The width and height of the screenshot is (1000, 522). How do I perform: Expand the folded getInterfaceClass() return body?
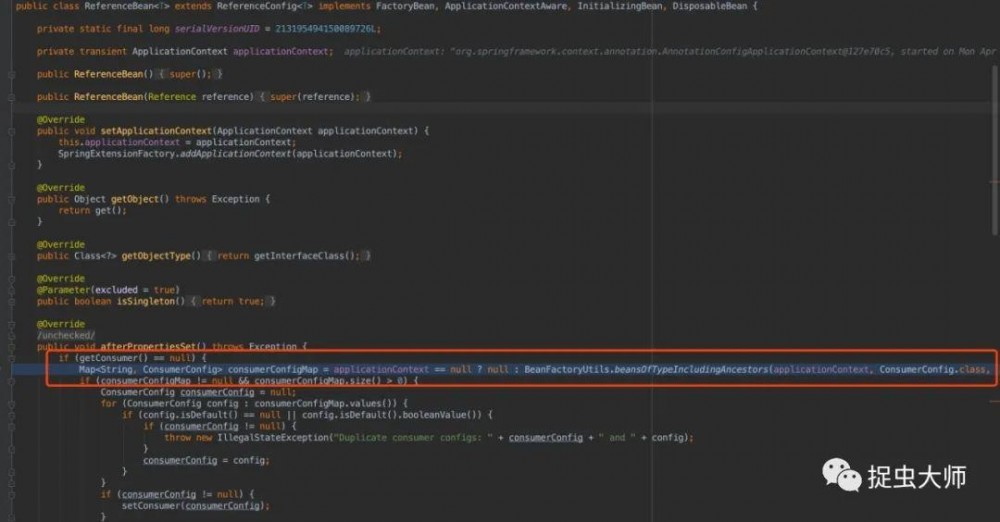(288, 256)
